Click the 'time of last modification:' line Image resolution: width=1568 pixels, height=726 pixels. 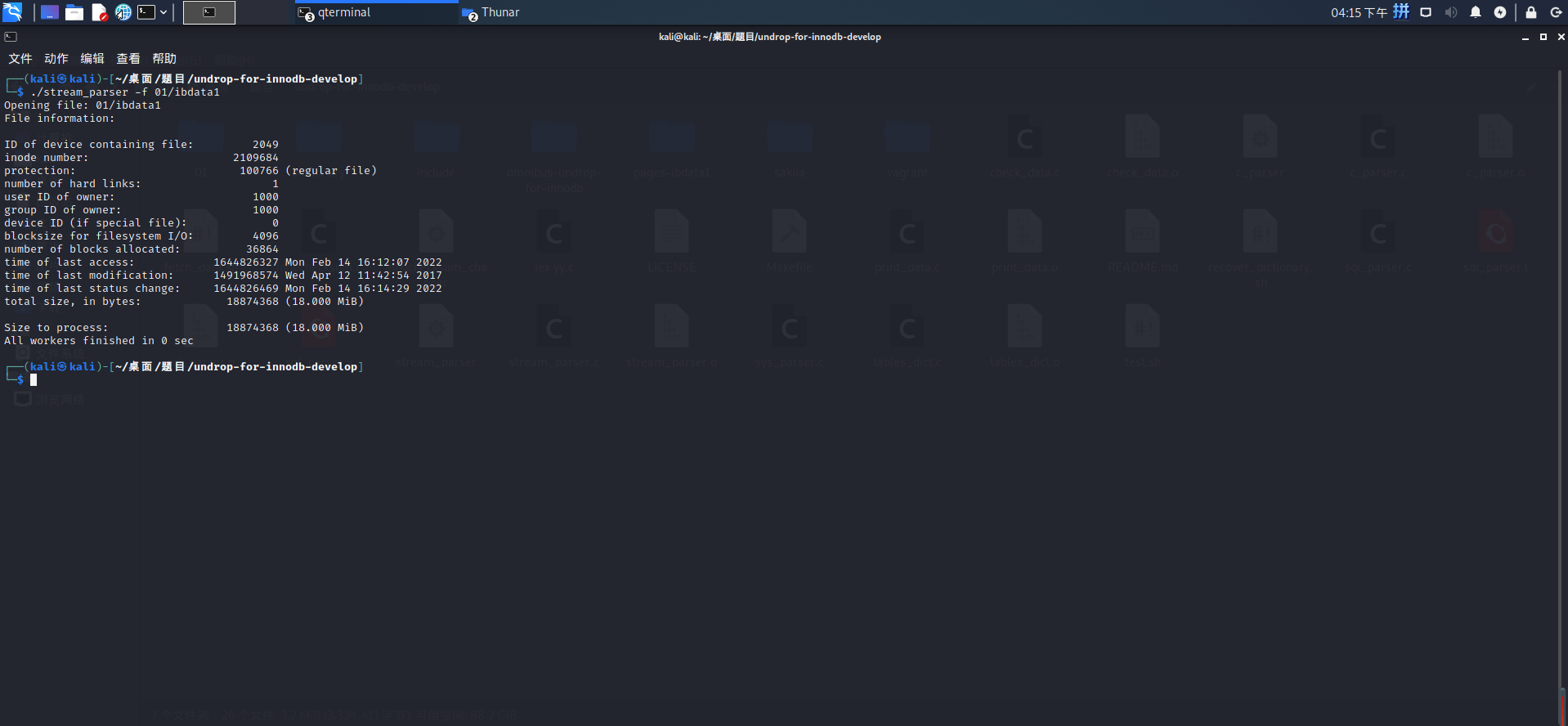[223, 276]
